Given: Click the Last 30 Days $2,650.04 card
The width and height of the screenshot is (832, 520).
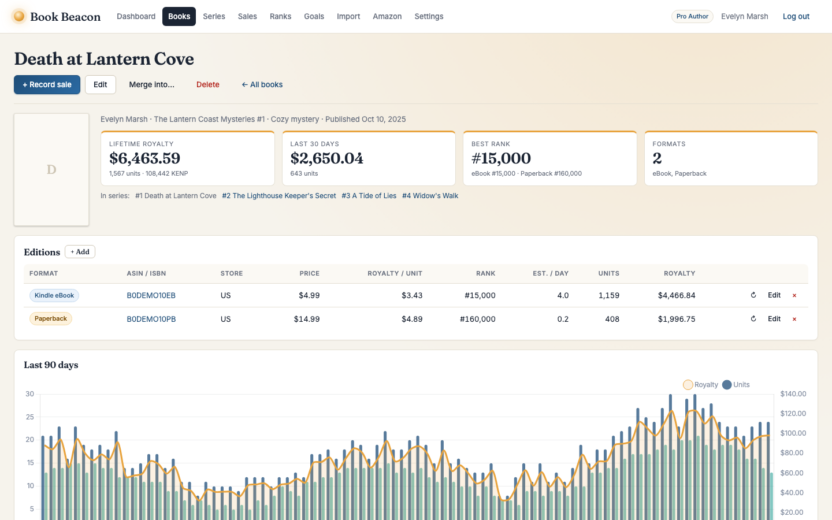Looking at the screenshot, I should coord(369,158).
